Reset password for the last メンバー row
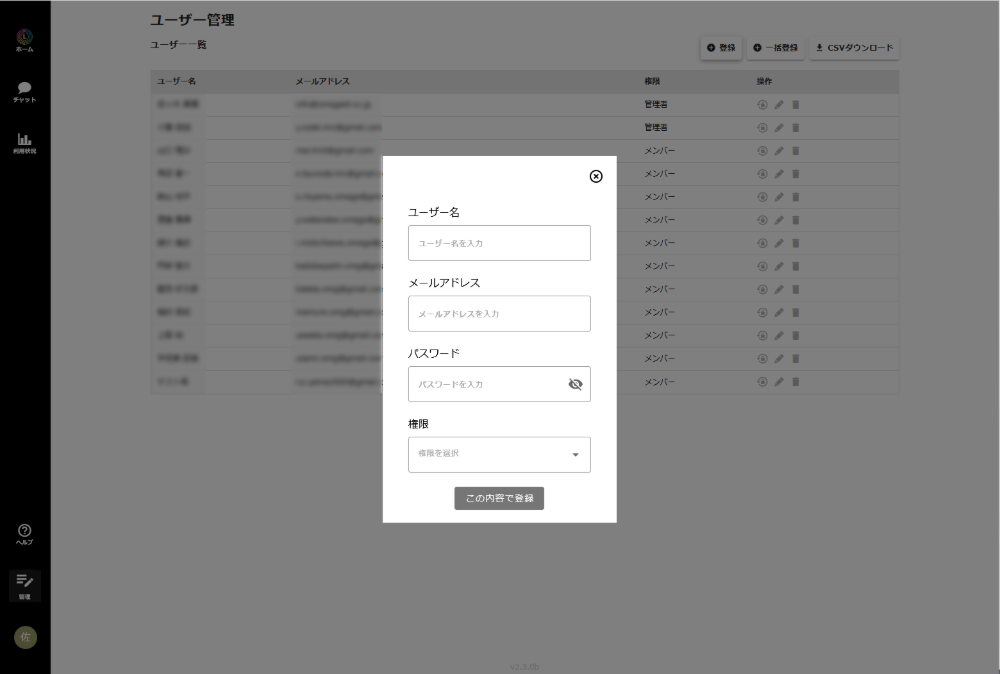 click(762, 382)
